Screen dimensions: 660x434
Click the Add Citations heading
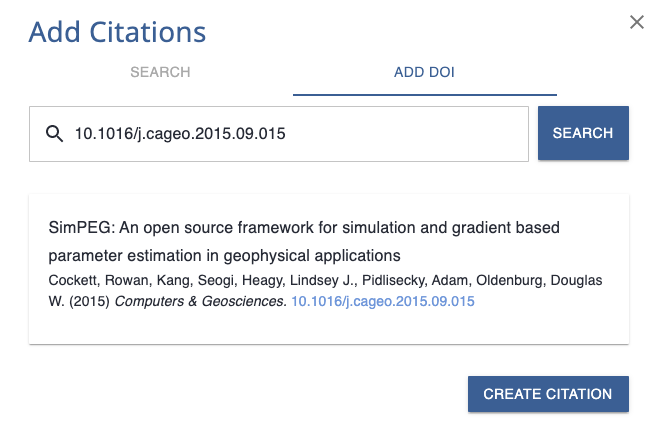(117, 32)
